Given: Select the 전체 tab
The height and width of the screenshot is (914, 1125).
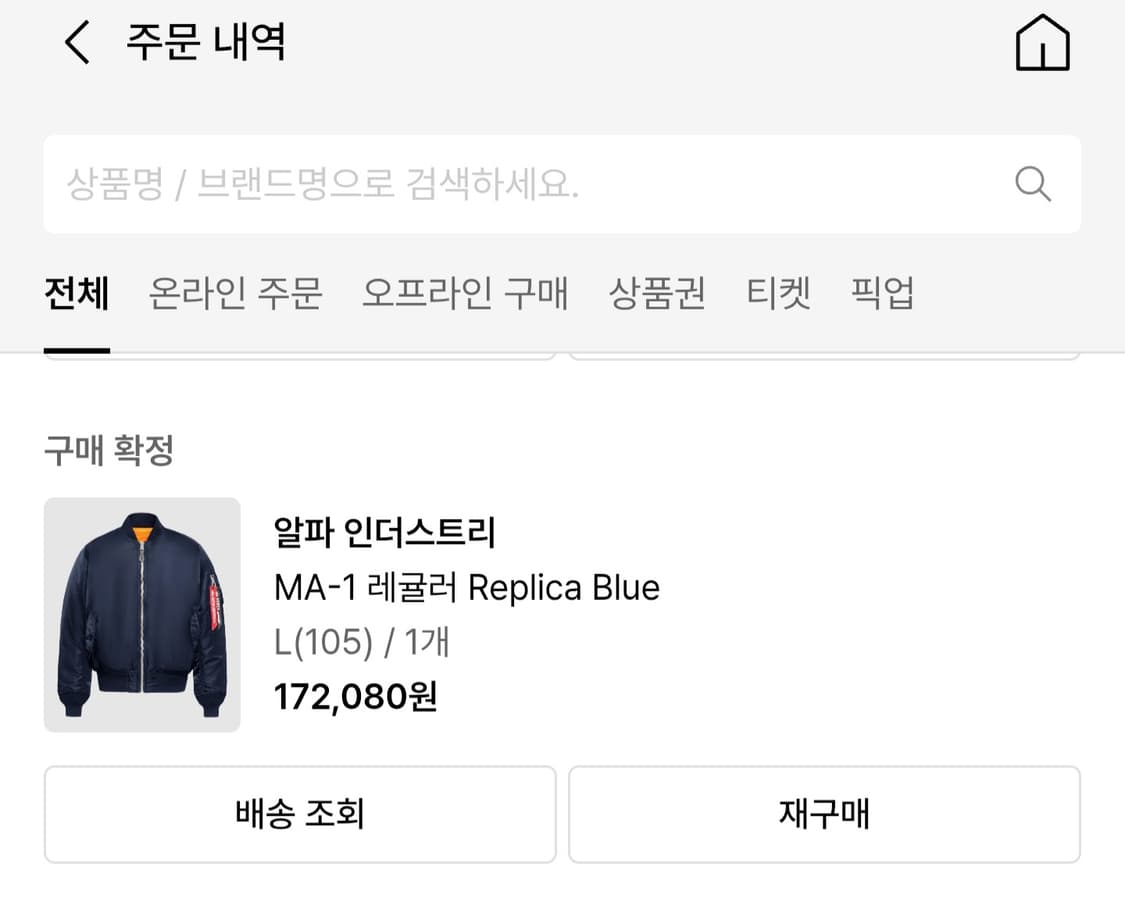Looking at the screenshot, I should 76,294.
